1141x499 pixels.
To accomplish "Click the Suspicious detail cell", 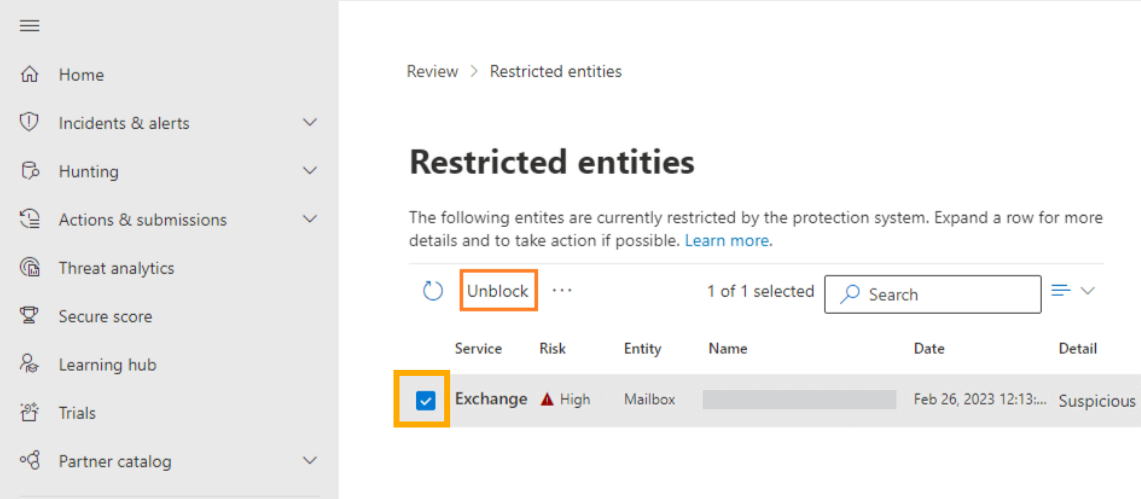I will (x=1097, y=401).
